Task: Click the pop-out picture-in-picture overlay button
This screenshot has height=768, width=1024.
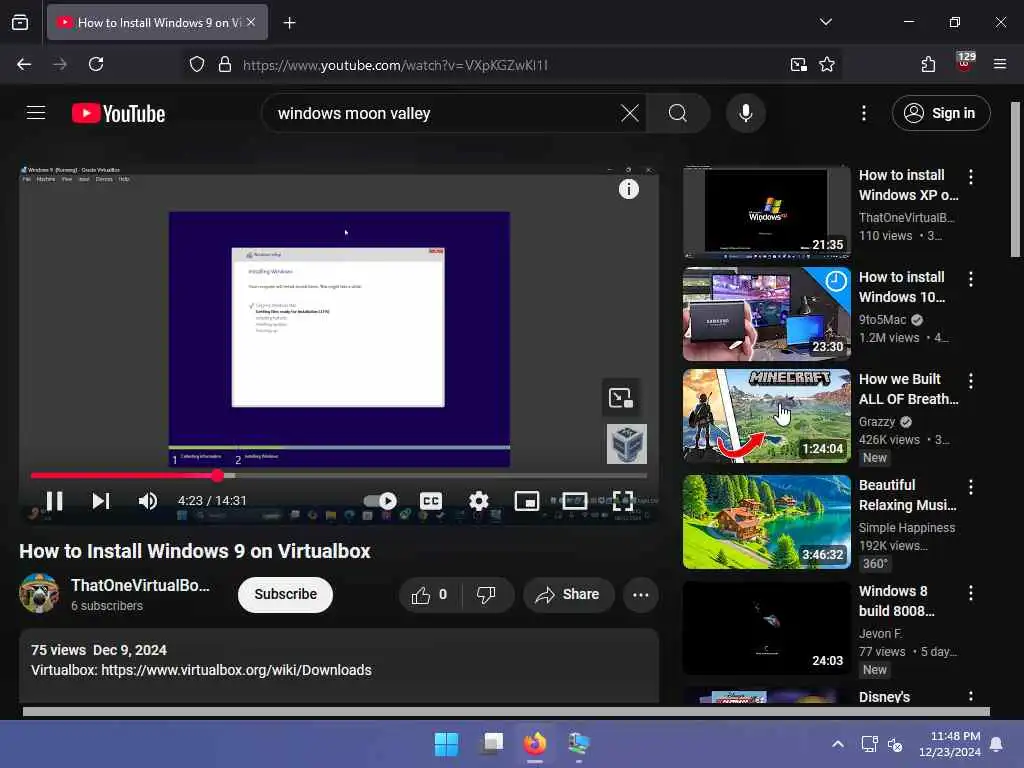Action: (620, 397)
